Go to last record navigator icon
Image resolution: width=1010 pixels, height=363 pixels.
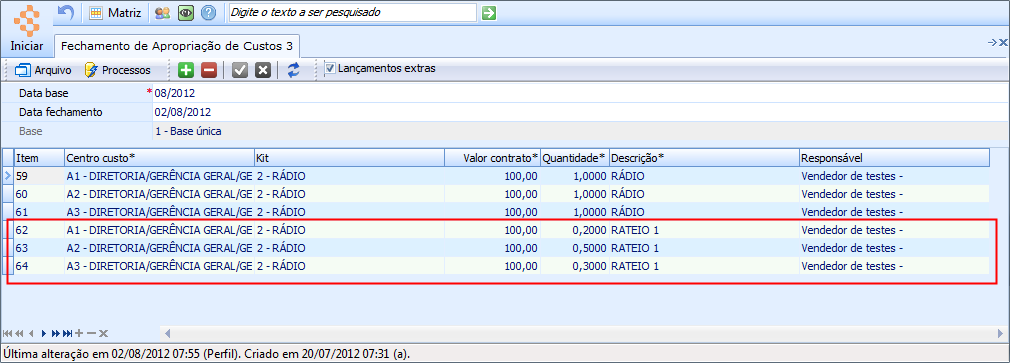pyautogui.click(x=67, y=333)
